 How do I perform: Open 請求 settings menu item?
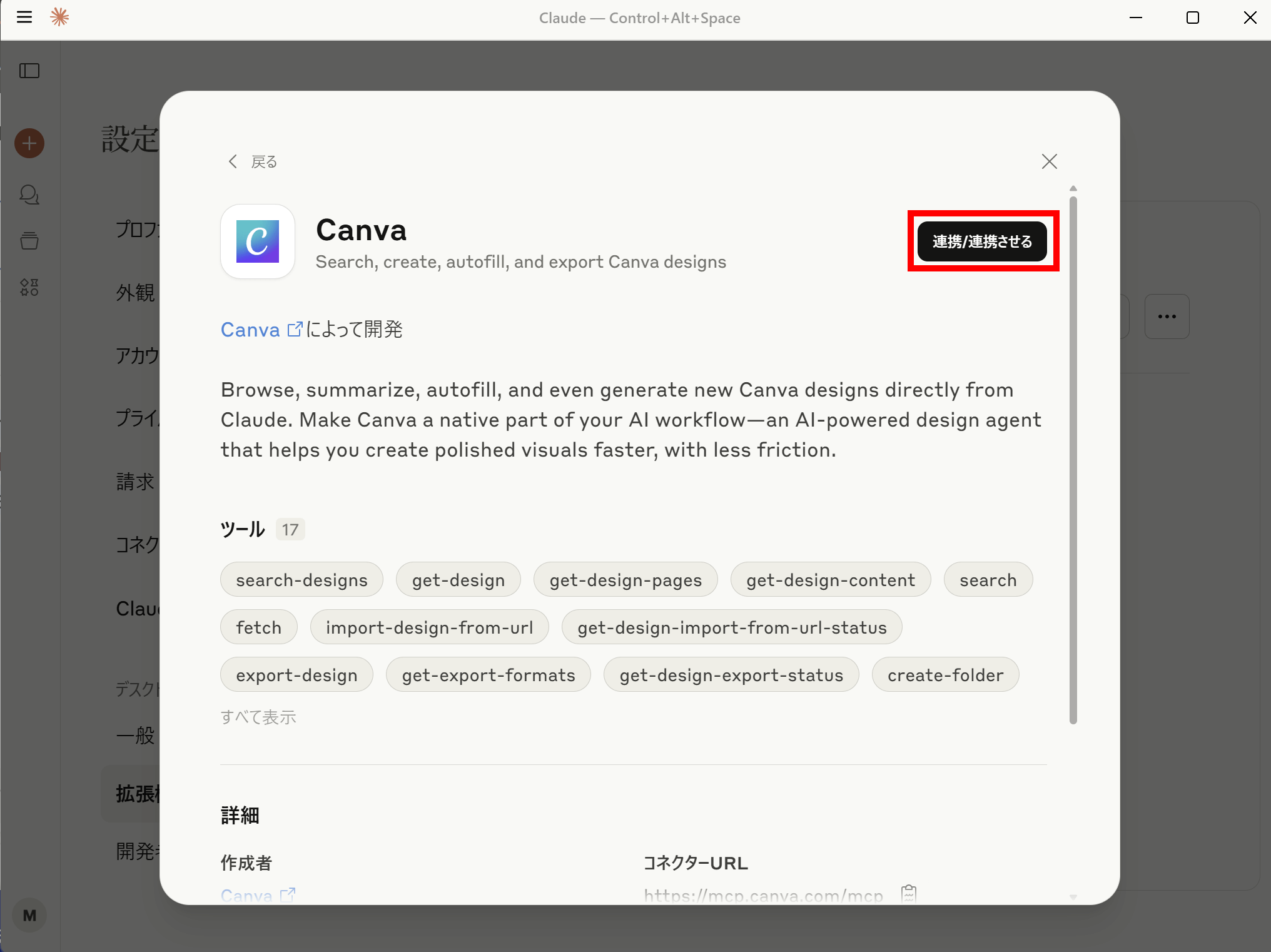135,481
